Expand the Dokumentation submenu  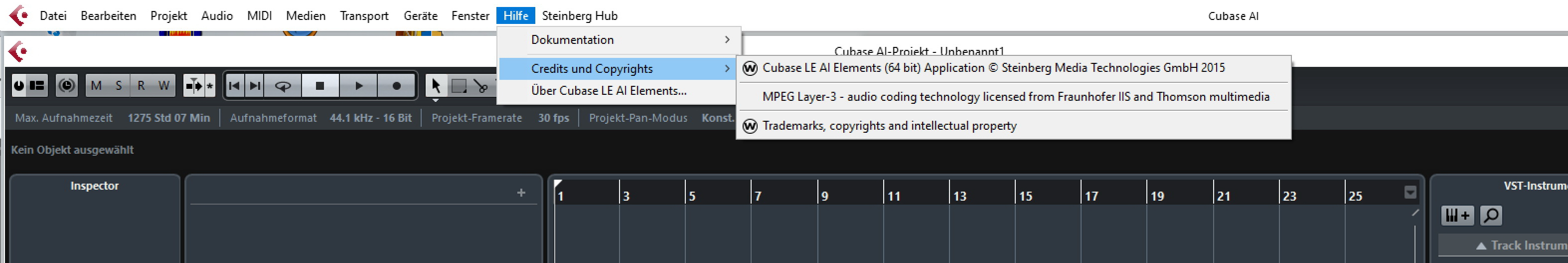(619, 39)
